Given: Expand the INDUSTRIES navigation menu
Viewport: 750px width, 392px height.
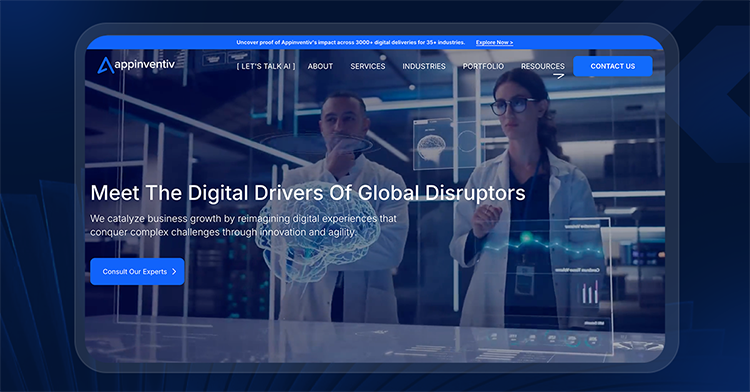Looking at the screenshot, I should (424, 66).
